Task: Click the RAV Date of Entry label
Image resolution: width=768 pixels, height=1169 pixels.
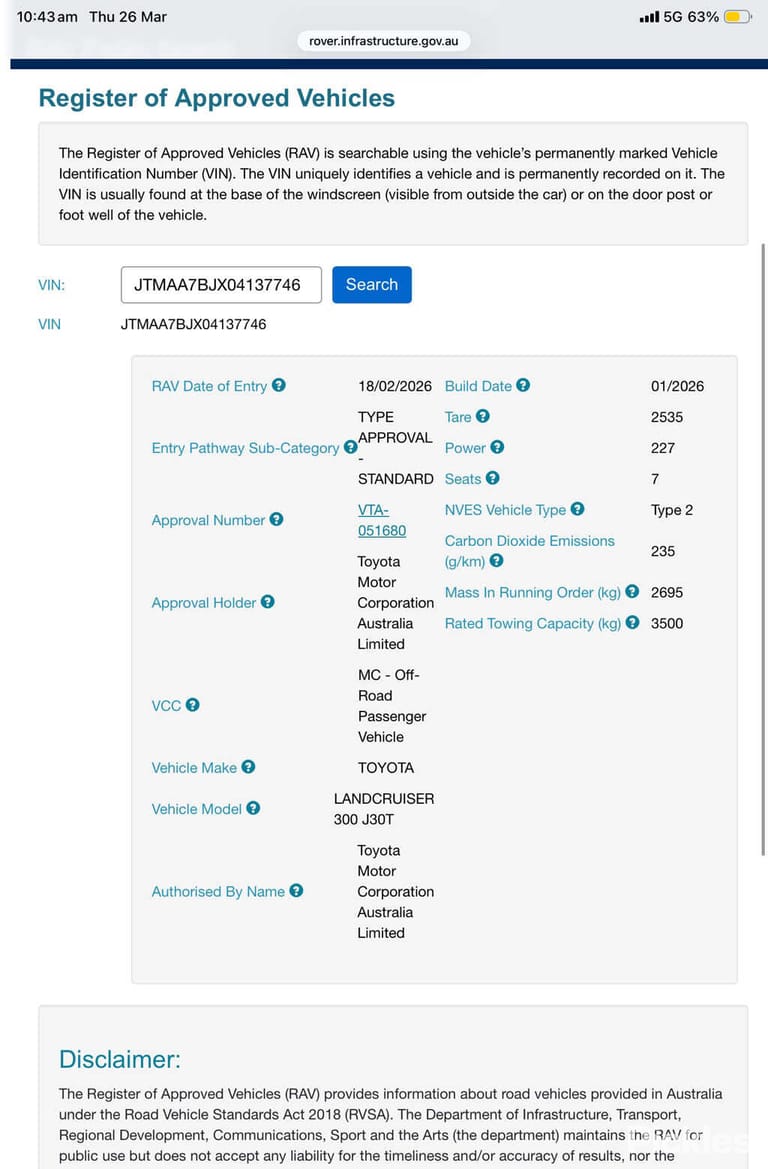Action: point(210,386)
